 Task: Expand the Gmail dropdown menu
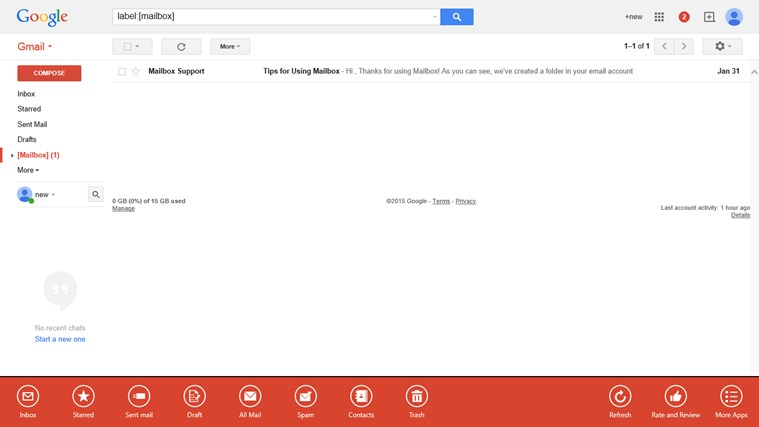pos(35,47)
